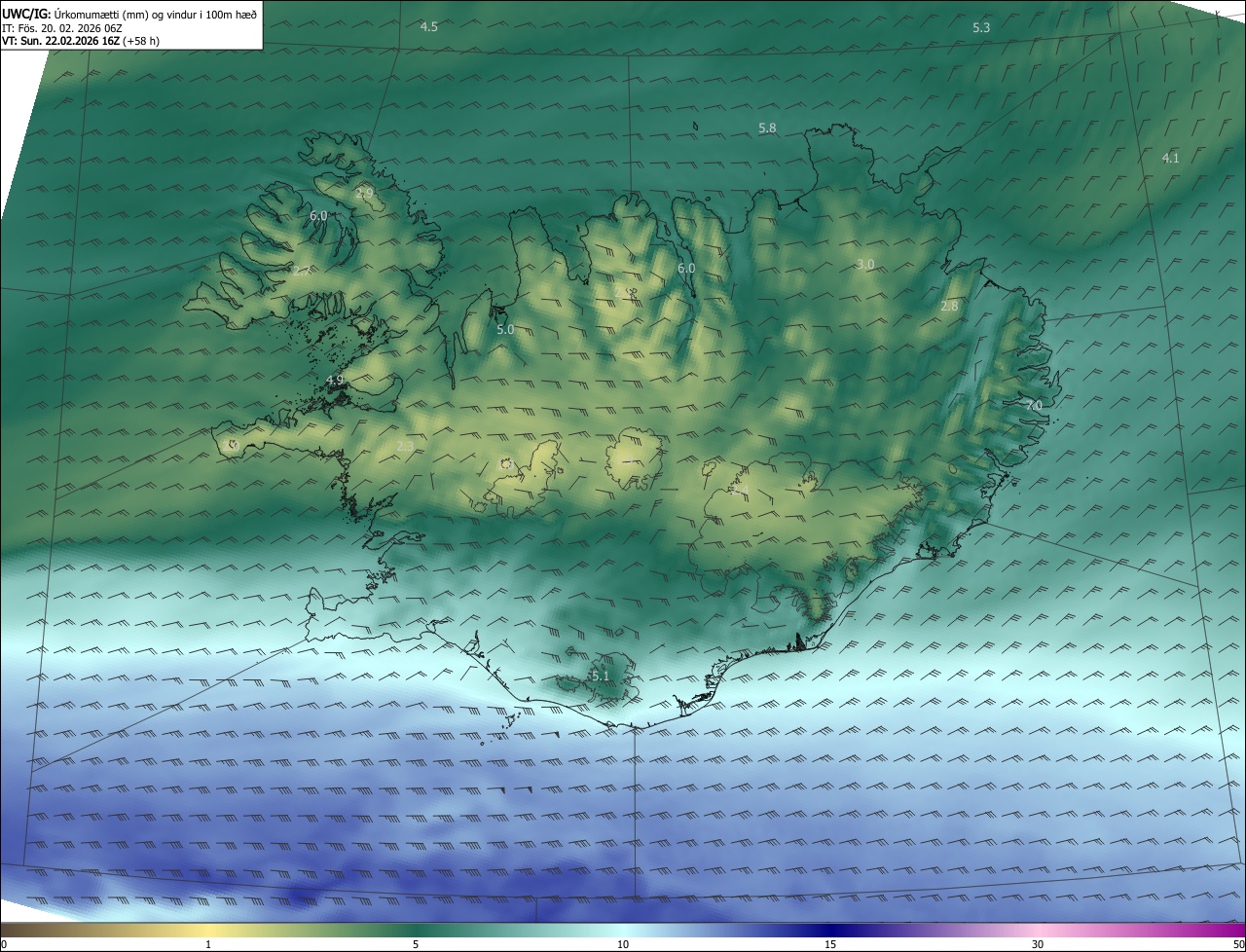The height and width of the screenshot is (952, 1246).
Task: Click the 5.8 value on the map
Action: coord(767,128)
